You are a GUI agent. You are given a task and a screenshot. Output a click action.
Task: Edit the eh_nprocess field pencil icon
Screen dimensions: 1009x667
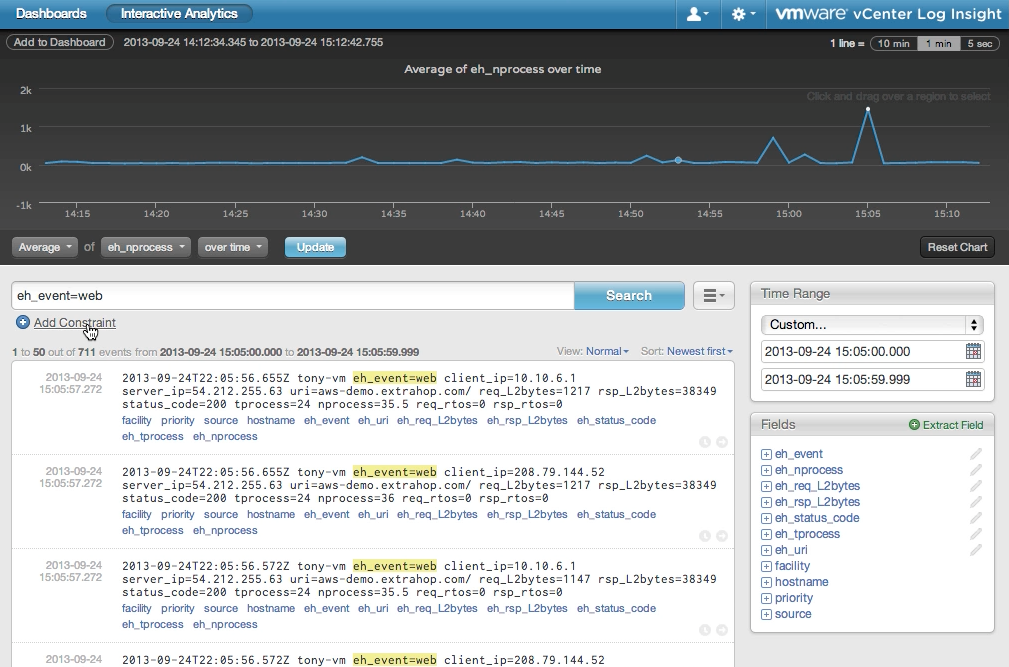pyautogui.click(x=976, y=470)
